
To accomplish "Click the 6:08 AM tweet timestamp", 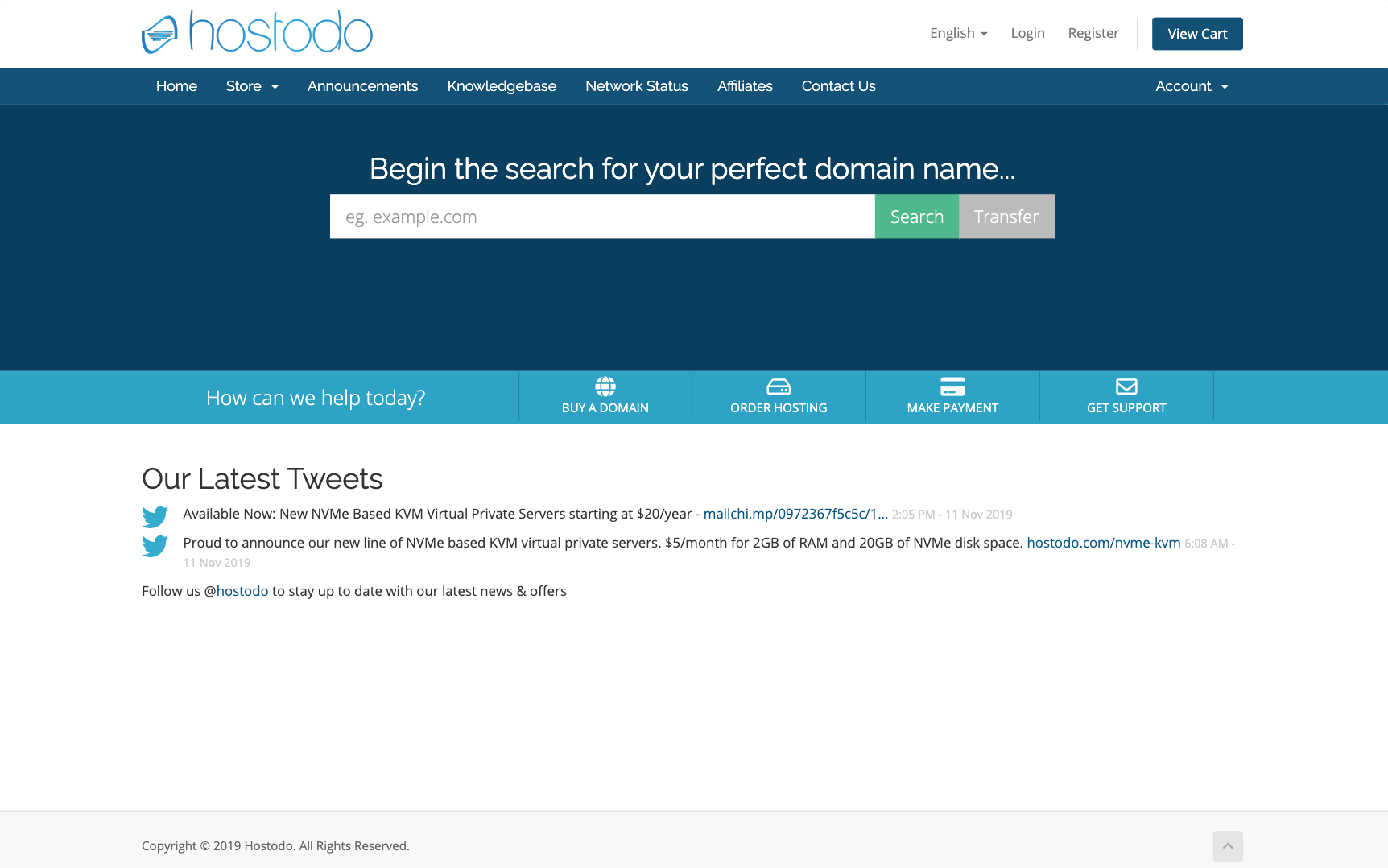I will (x=1209, y=544).
